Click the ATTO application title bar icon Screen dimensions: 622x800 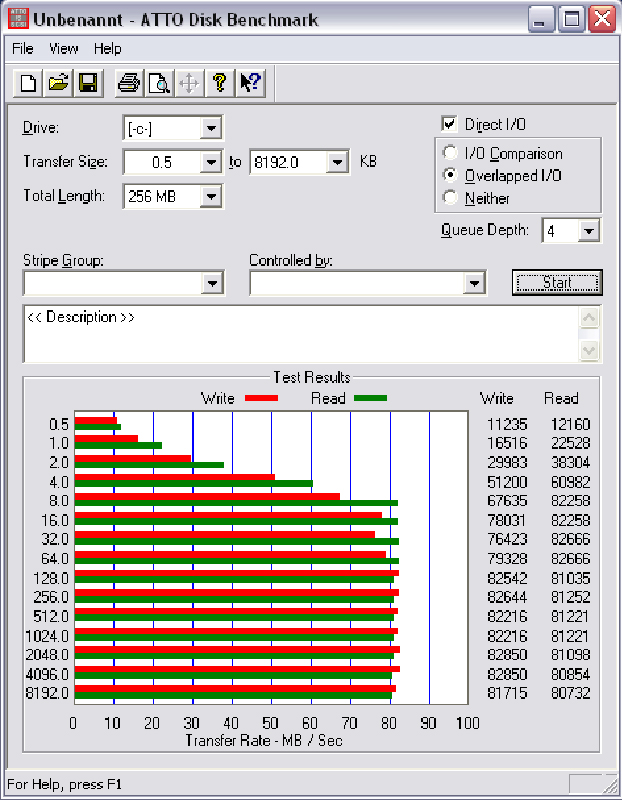(x=18, y=19)
